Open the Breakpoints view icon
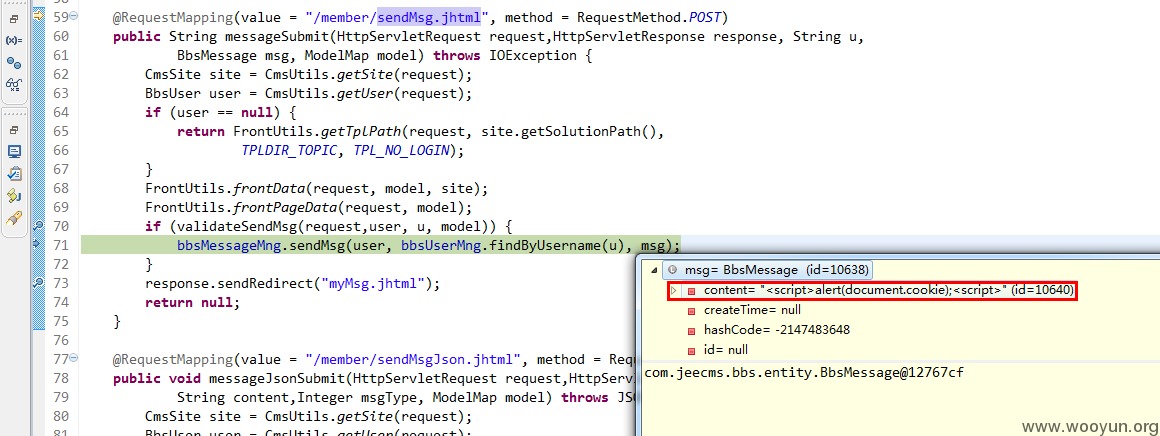Image resolution: width=1160 pixels, height=436 pixels. tap(13, 63)
